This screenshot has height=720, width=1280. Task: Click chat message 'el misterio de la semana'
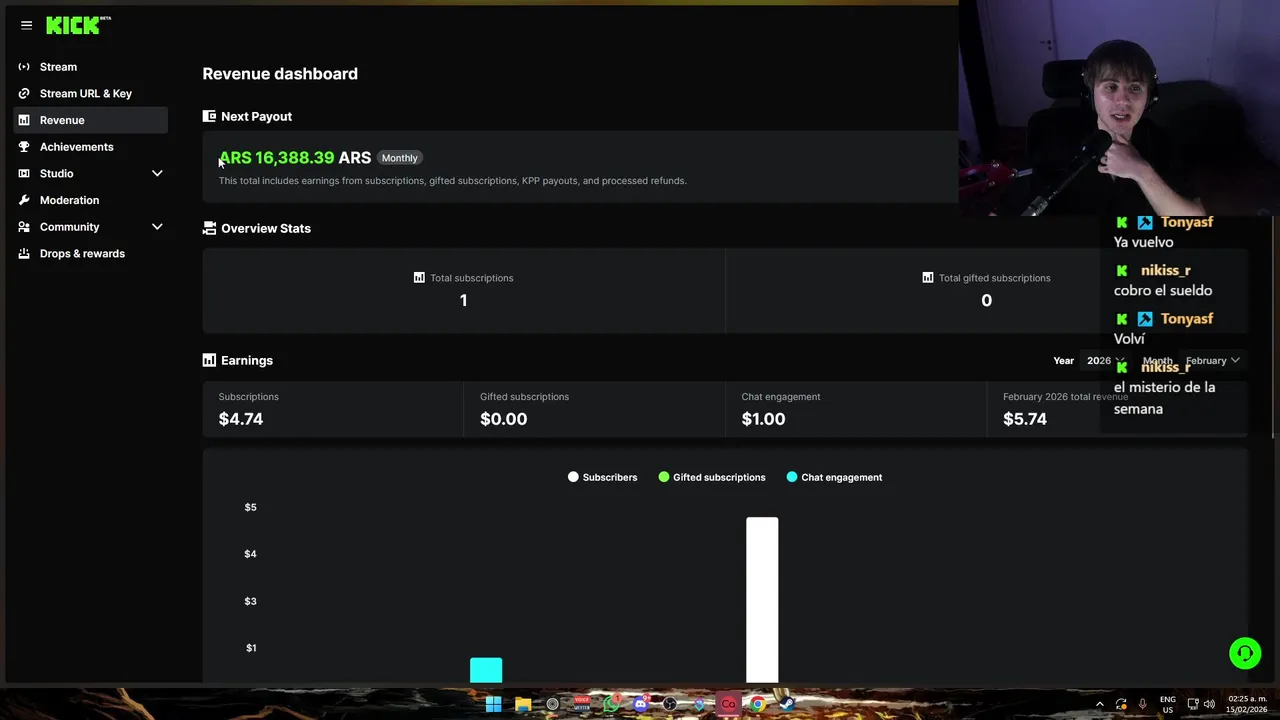(1165, 398)
